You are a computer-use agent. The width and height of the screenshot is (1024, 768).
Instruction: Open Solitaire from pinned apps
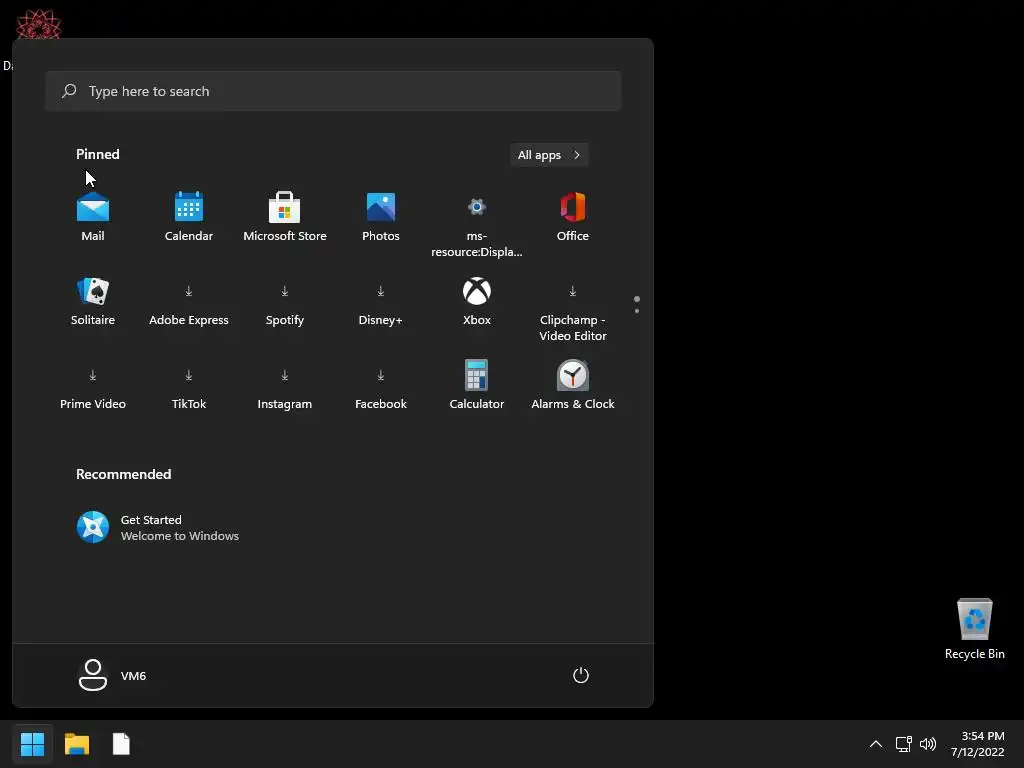[93, 302]
